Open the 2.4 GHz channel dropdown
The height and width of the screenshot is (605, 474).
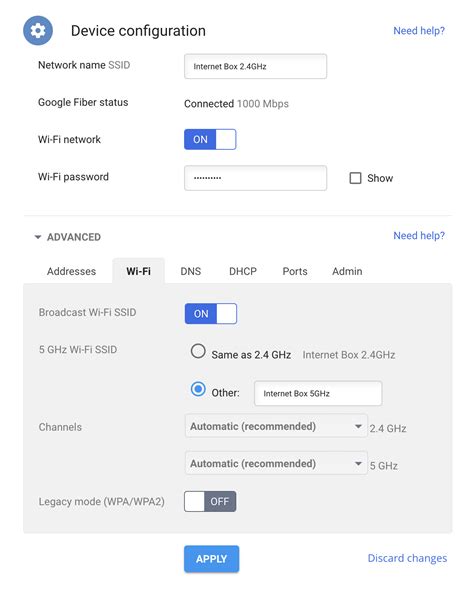[276, 426]
